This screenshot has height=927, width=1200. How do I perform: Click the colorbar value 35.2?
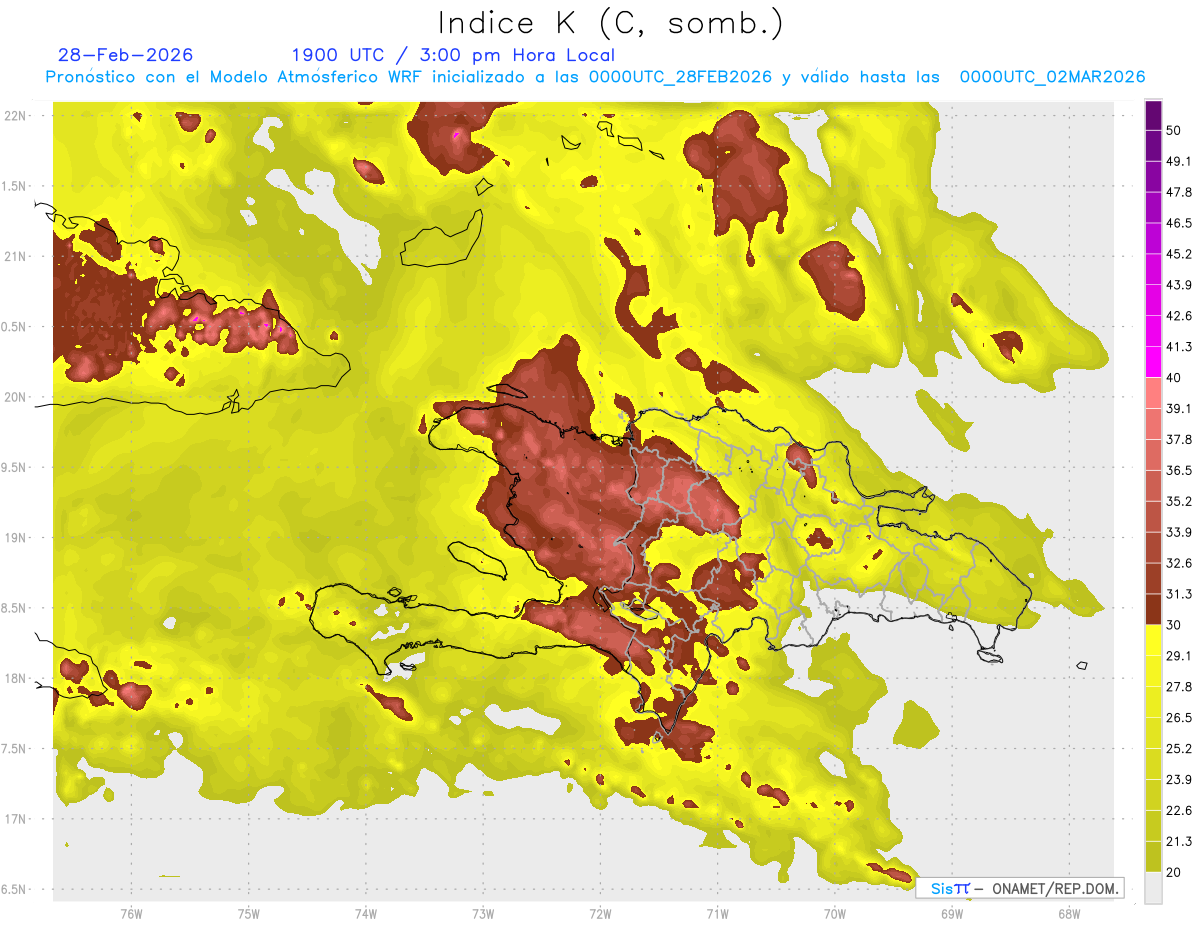[x=1180, y=501]
